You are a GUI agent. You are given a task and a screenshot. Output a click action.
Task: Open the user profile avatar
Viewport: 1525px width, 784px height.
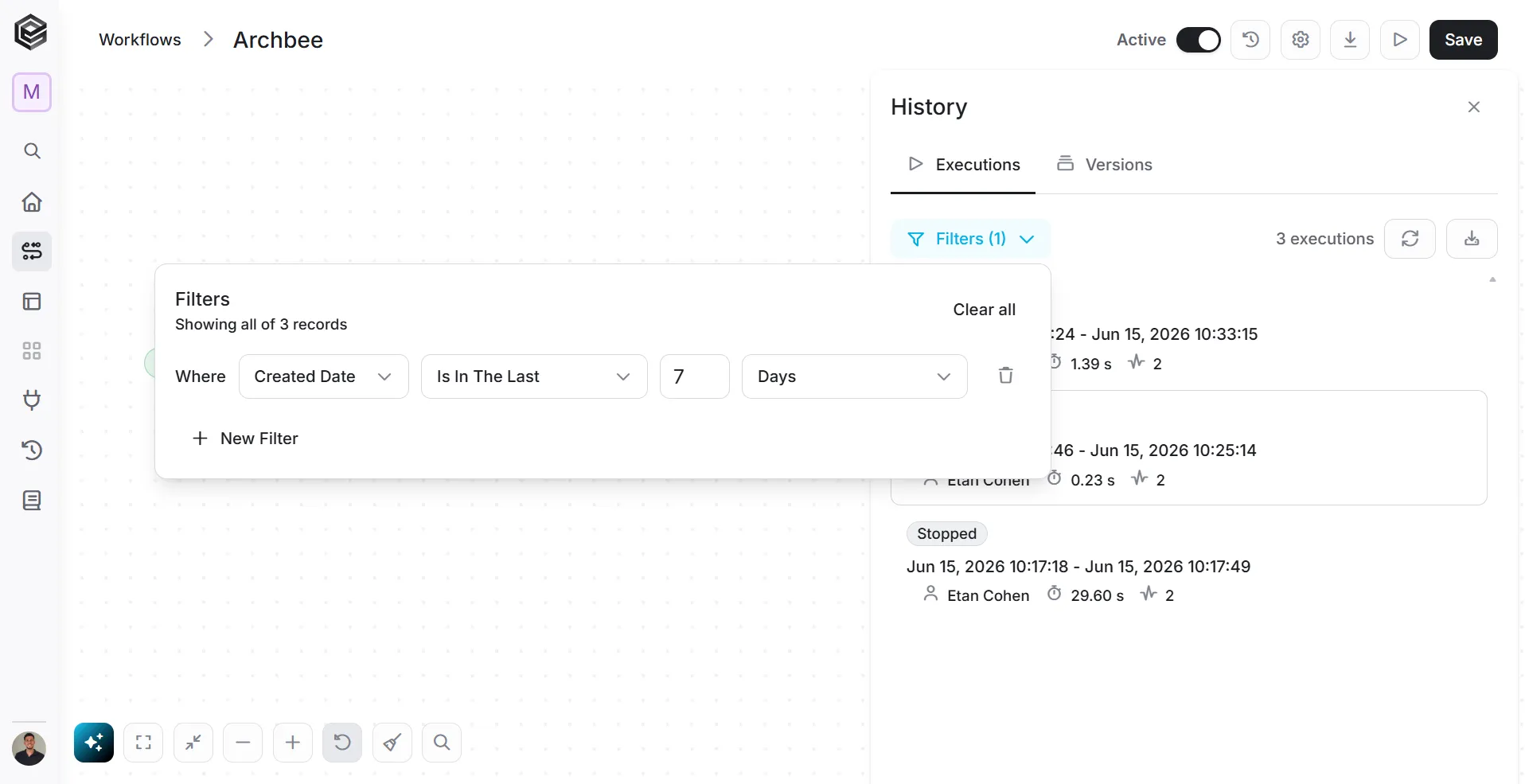tap(29, 748)
